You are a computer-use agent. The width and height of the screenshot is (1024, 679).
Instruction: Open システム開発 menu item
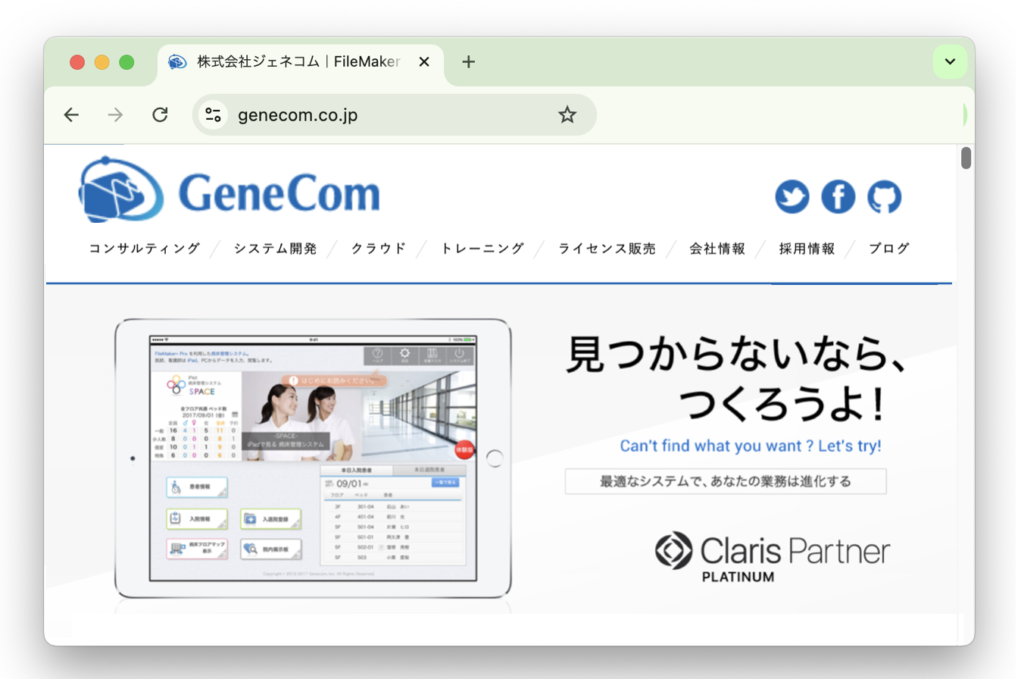[x=275, y=249]
